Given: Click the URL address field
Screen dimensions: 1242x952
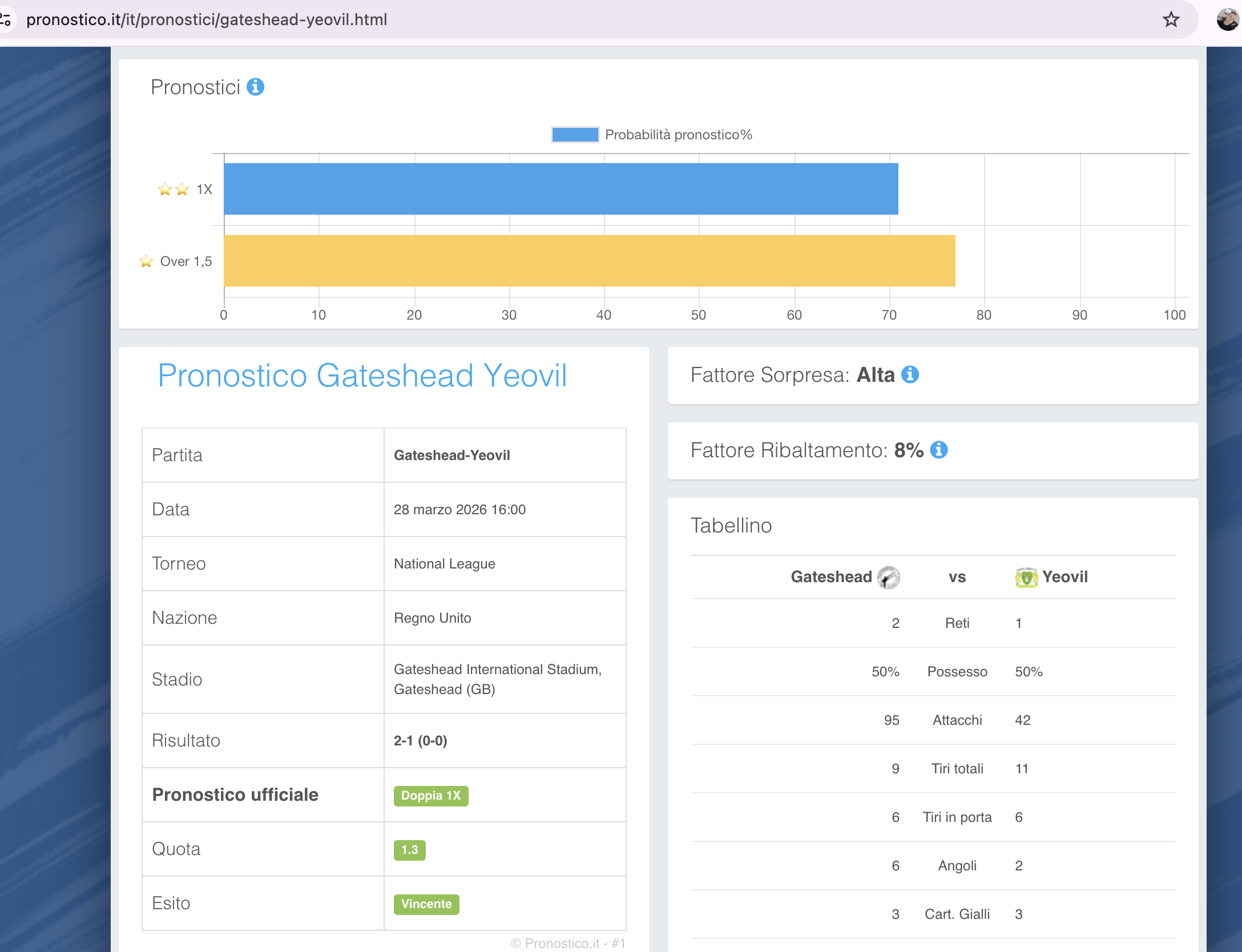Looking at the screenshot, I should (x=207, y=19).
